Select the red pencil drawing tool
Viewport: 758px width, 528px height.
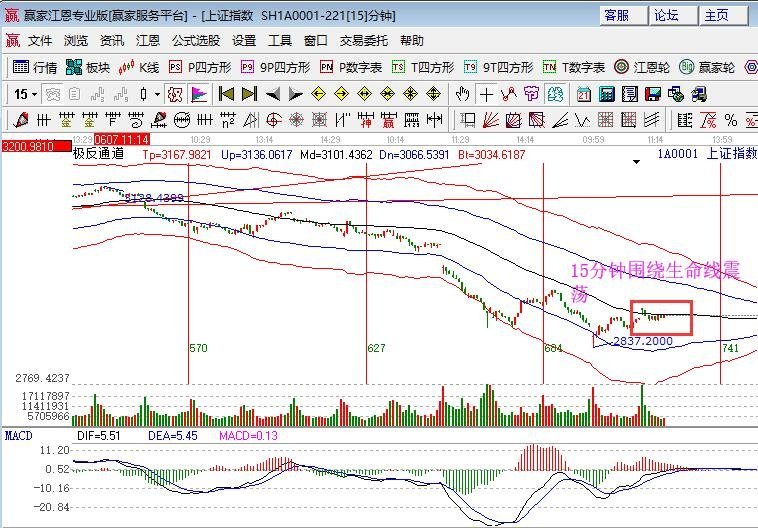click(x=20, y=120)
